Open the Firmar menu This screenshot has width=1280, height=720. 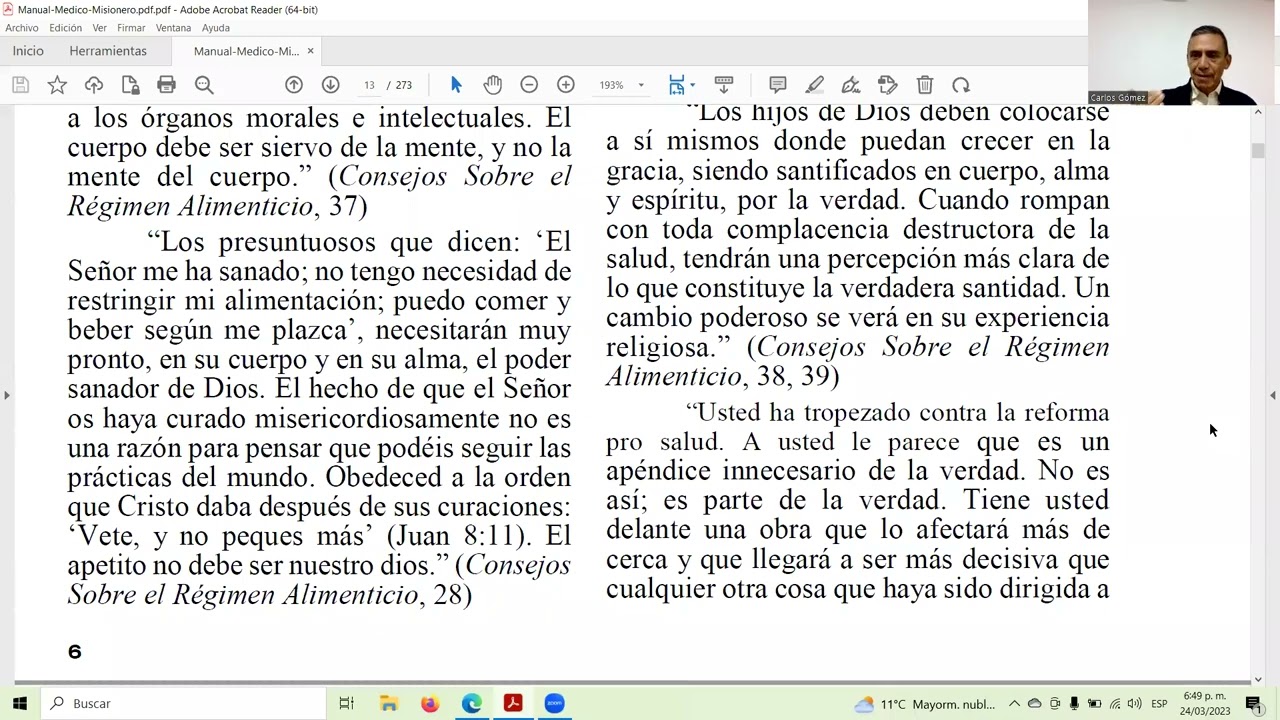(x=131, y=28)
